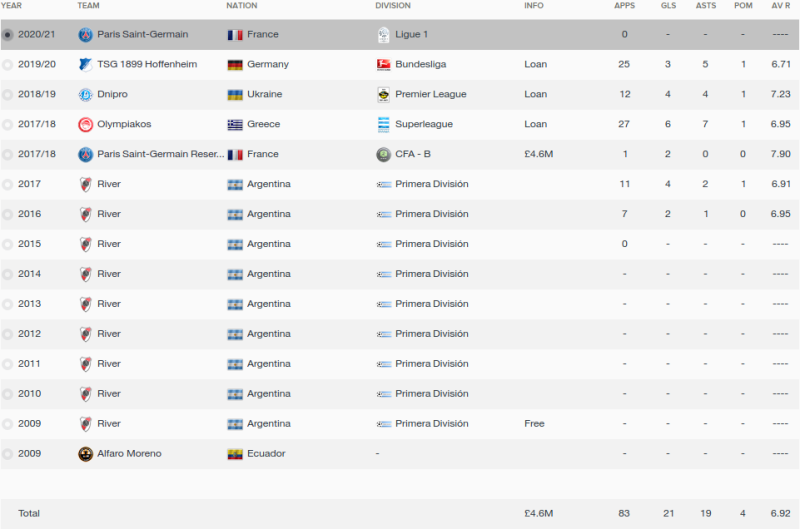Sort by the DIVISION column header
Image resolution: width=800 pixels, height=529 pixels.
coord(393,6)
